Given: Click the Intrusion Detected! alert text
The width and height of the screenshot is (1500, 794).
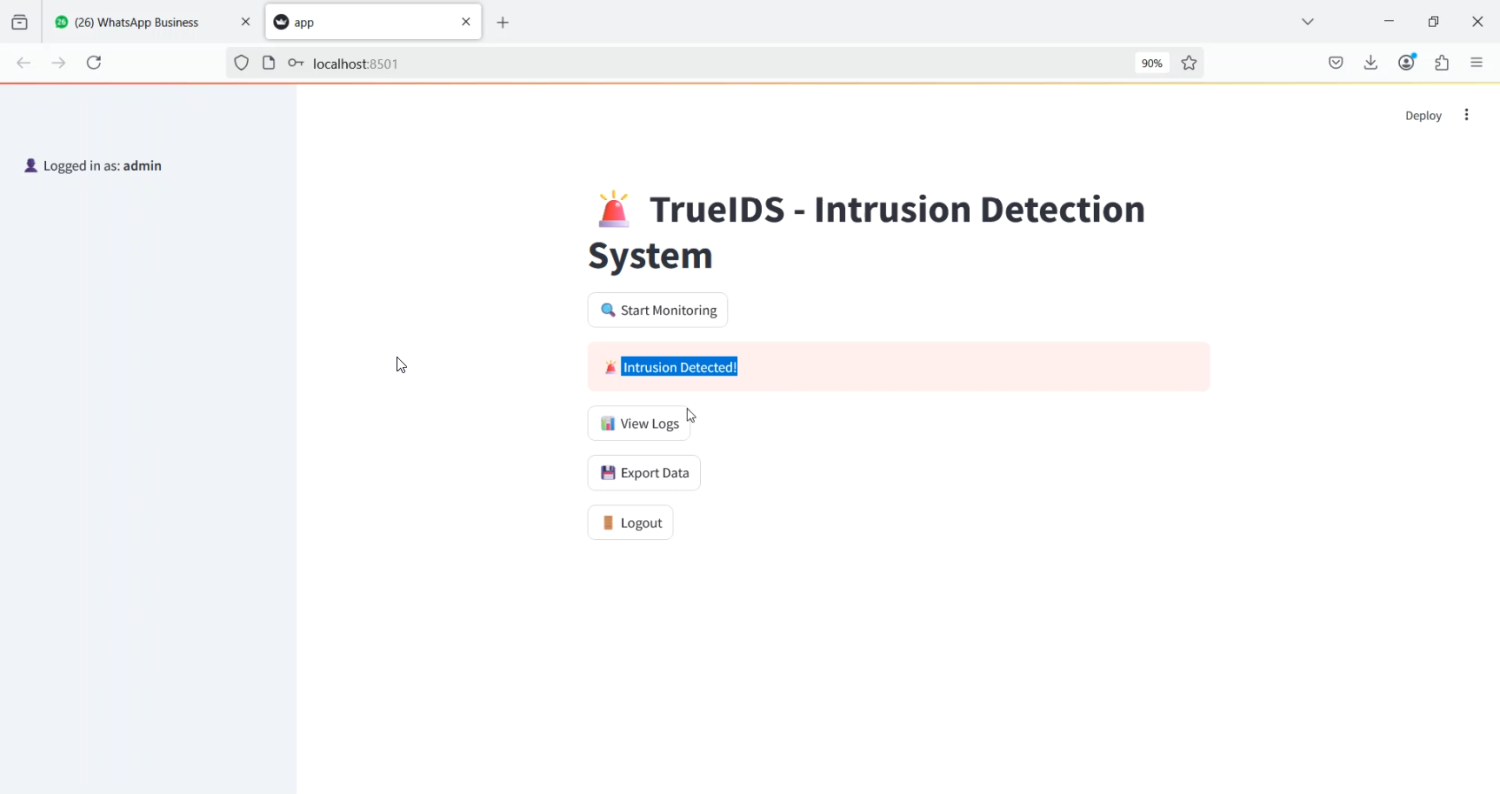Looking at the screenshot, I should point(680,367).
